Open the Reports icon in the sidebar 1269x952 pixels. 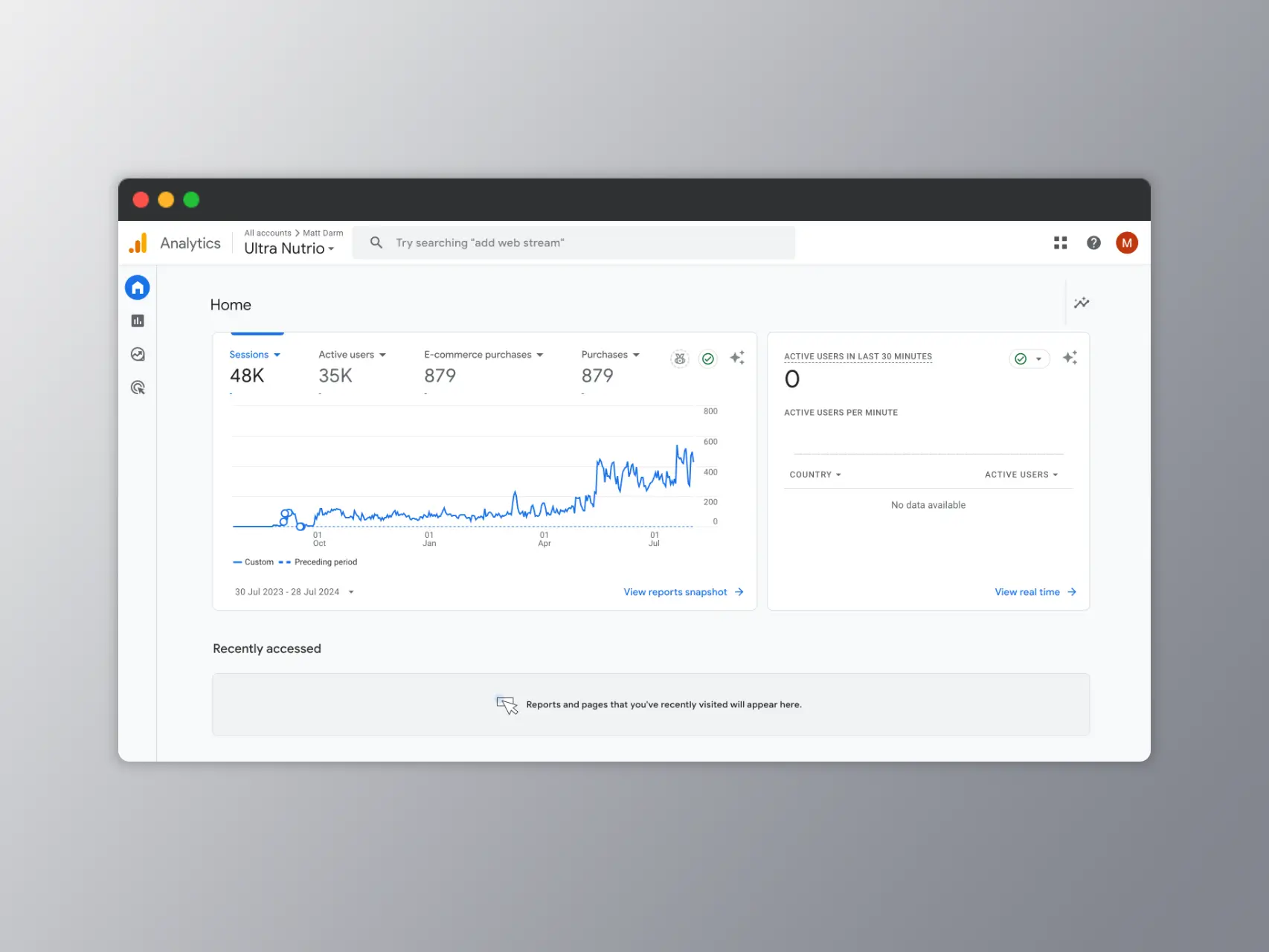[x=138, y=321]
